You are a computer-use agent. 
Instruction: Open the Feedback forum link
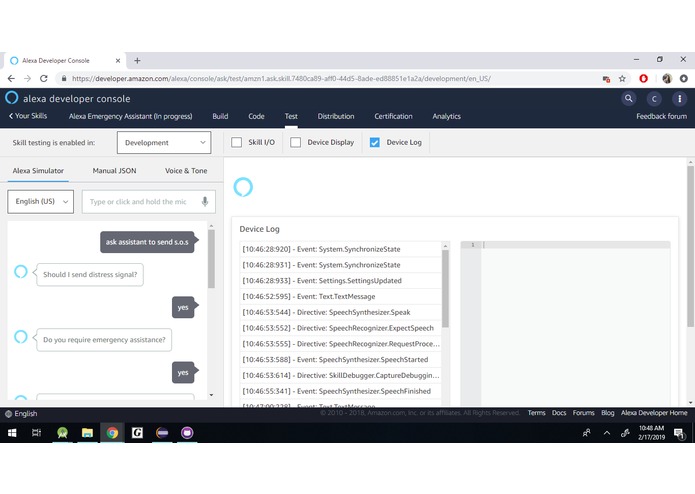click(661, 116)
